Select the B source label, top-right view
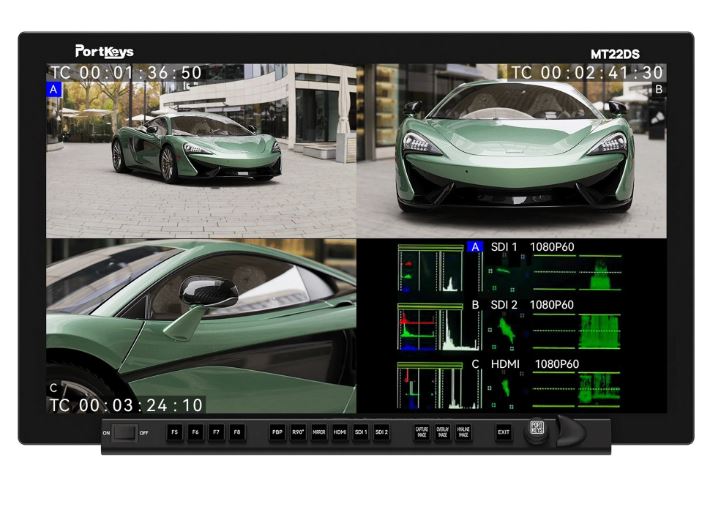The image size is (711, 511). tap(658, 89)
